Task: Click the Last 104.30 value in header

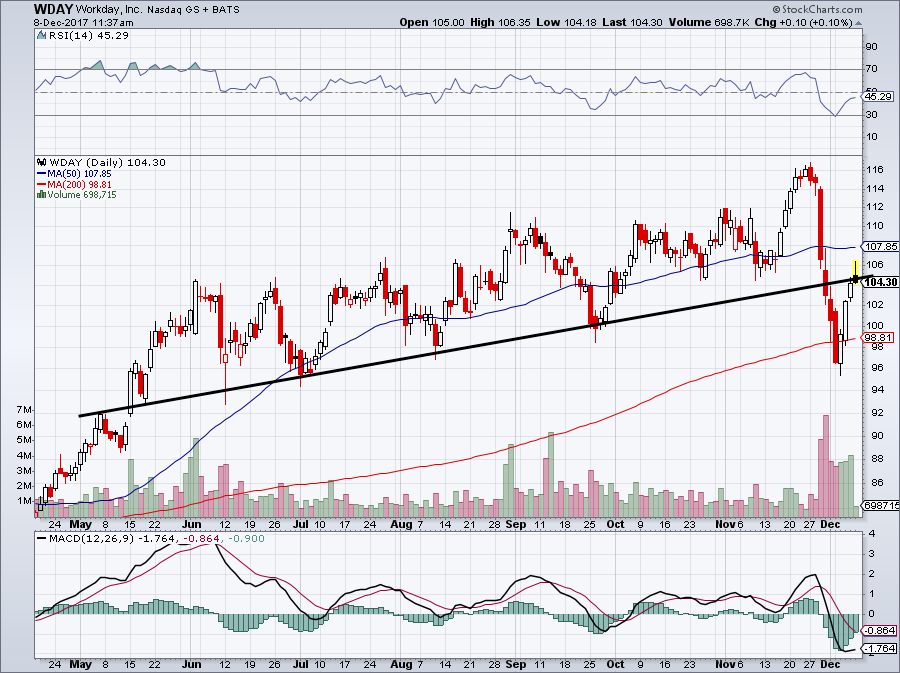Action: [x=633, y=22]
